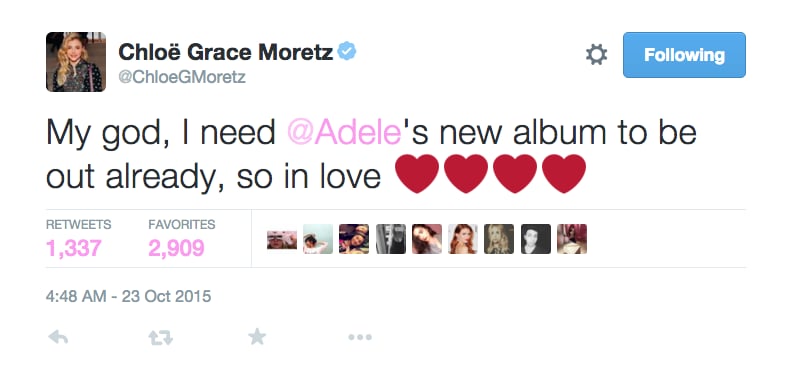Favorite the tweet with star icon

click(x=257, y=337)
